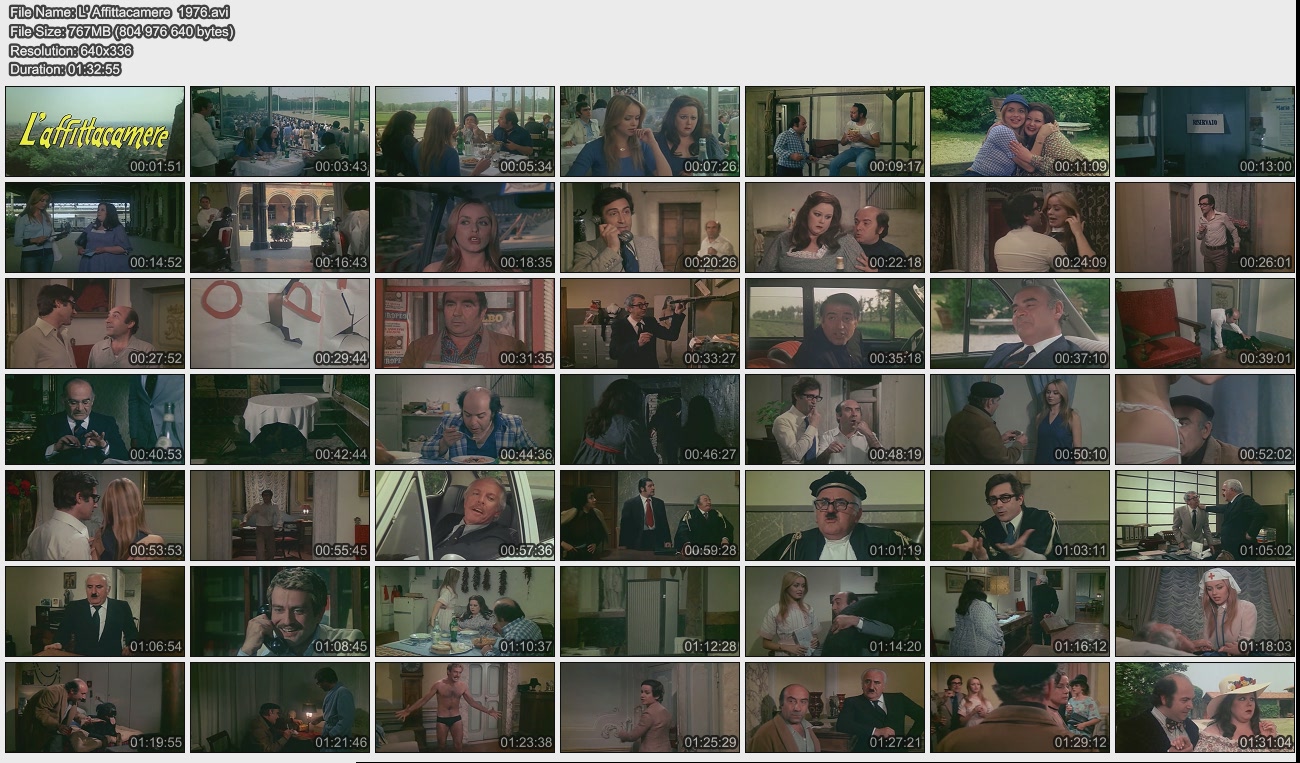Click the File Name text line

tap(119, 12)
